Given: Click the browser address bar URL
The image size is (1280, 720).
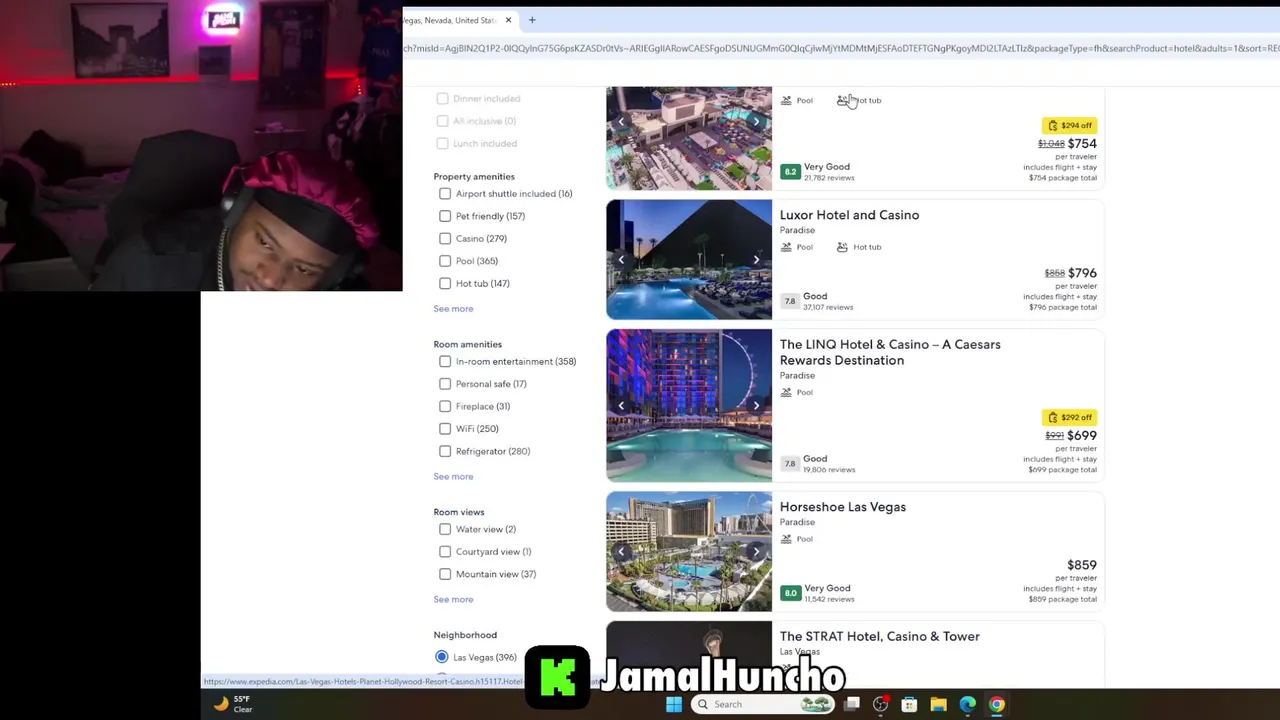Looking at the screenshot, I should (x=841, y=48).
